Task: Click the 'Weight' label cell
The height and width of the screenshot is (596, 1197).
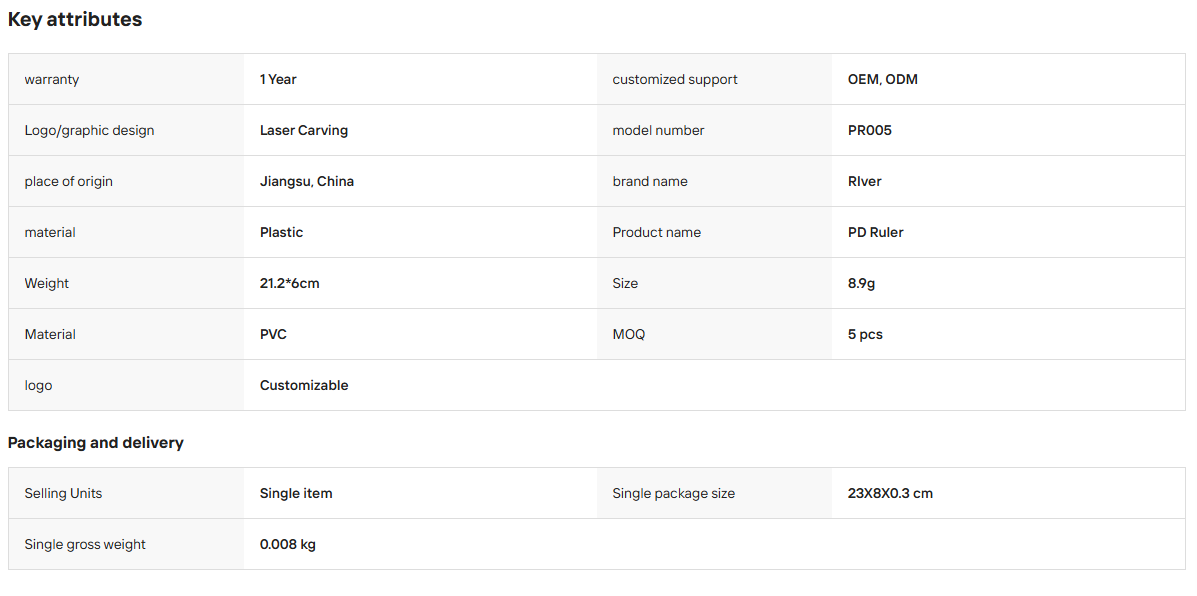Action: pyautogui.click(x=127, y=283)
